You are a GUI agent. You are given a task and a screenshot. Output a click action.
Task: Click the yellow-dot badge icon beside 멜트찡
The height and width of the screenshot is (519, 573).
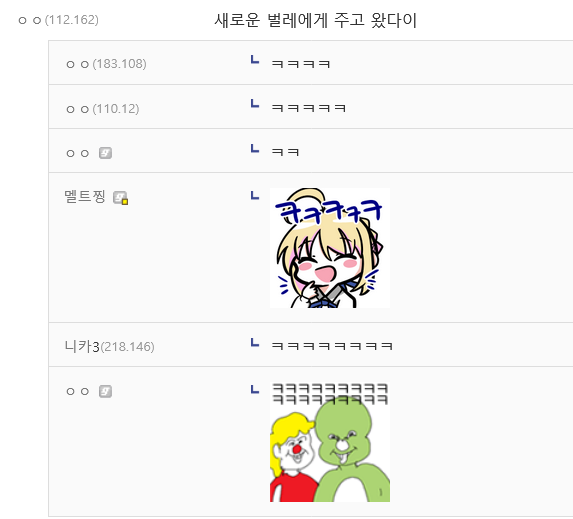120,198
